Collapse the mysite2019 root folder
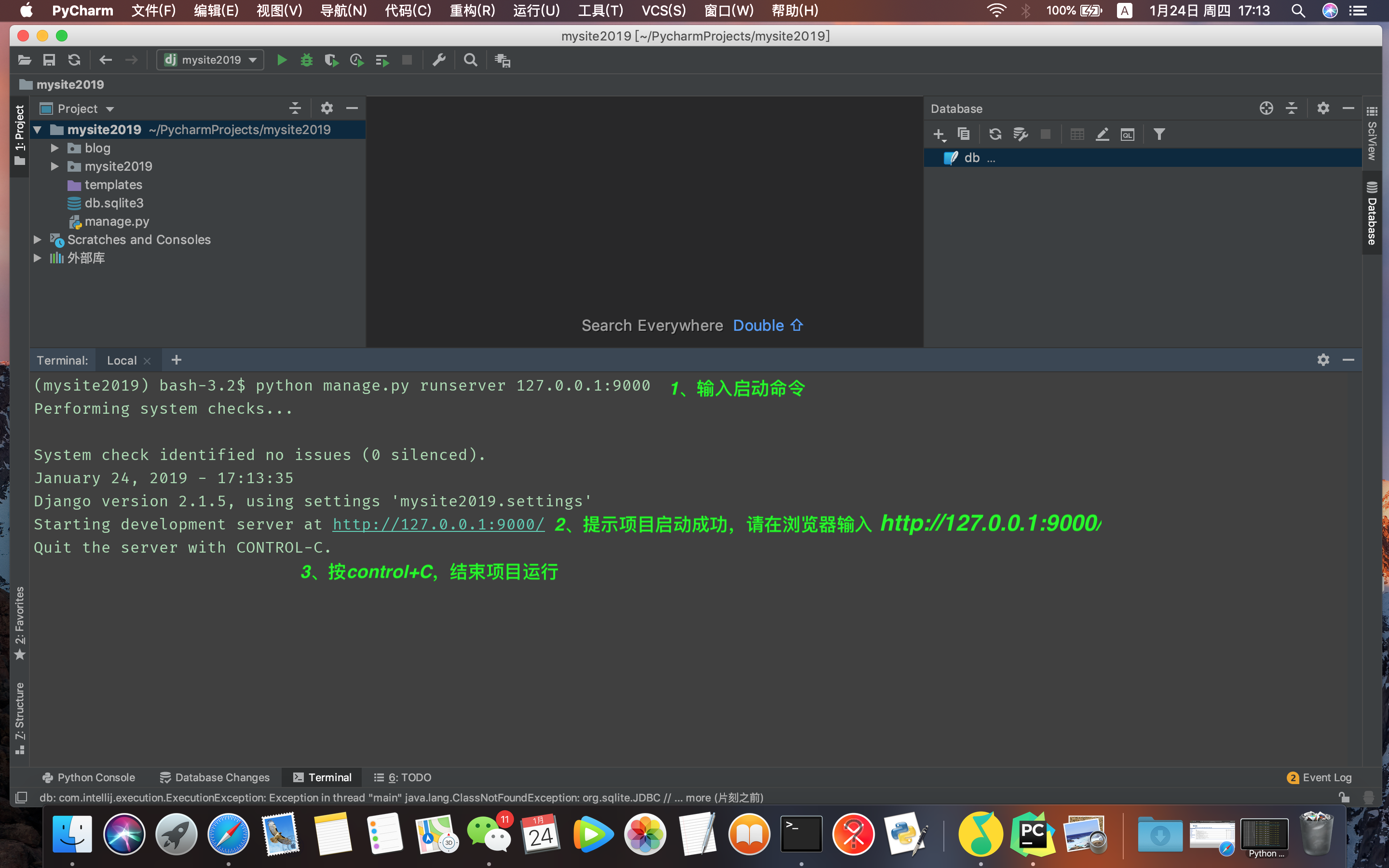The height and width of the screenshot is (868, 1389). (x=38, y=130)
